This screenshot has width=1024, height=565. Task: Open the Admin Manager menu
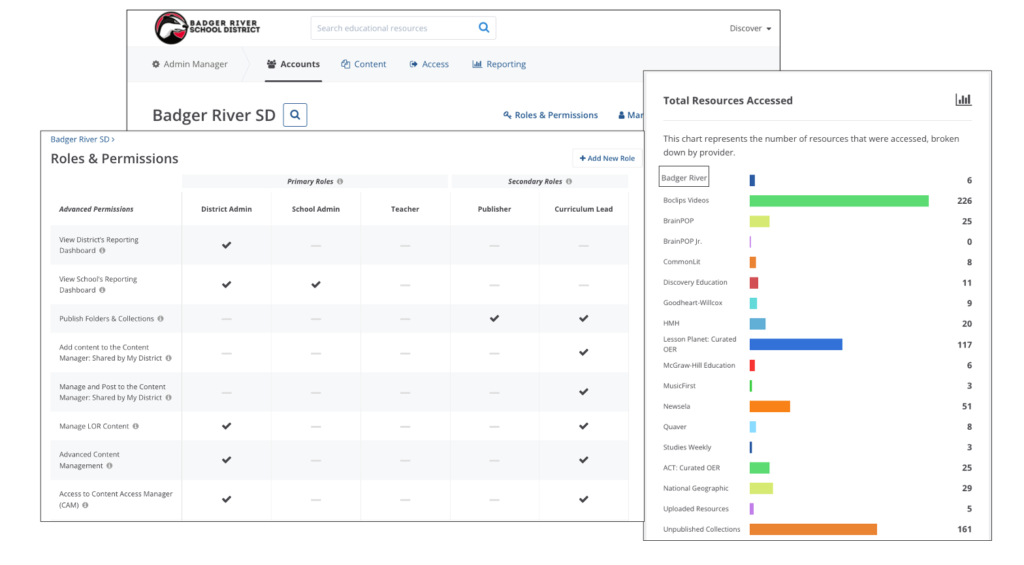(189, 64)
